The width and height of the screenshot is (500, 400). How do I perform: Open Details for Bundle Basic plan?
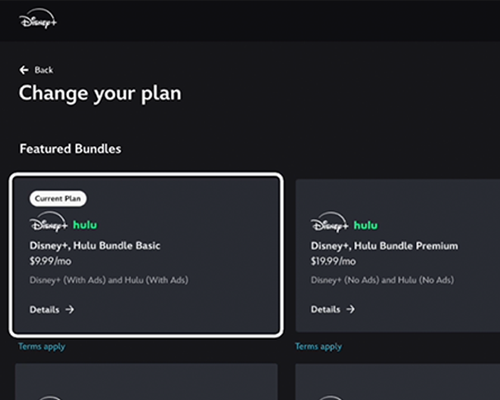[52, 310]
